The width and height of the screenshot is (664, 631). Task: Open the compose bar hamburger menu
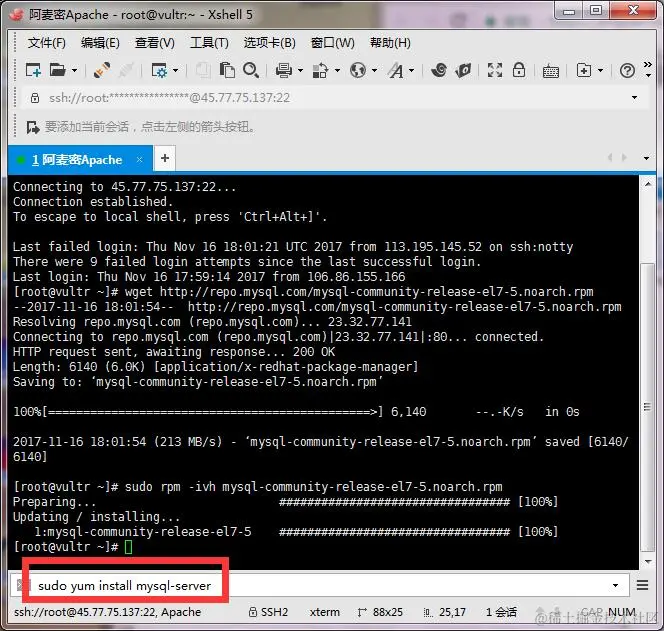point(642,585)
